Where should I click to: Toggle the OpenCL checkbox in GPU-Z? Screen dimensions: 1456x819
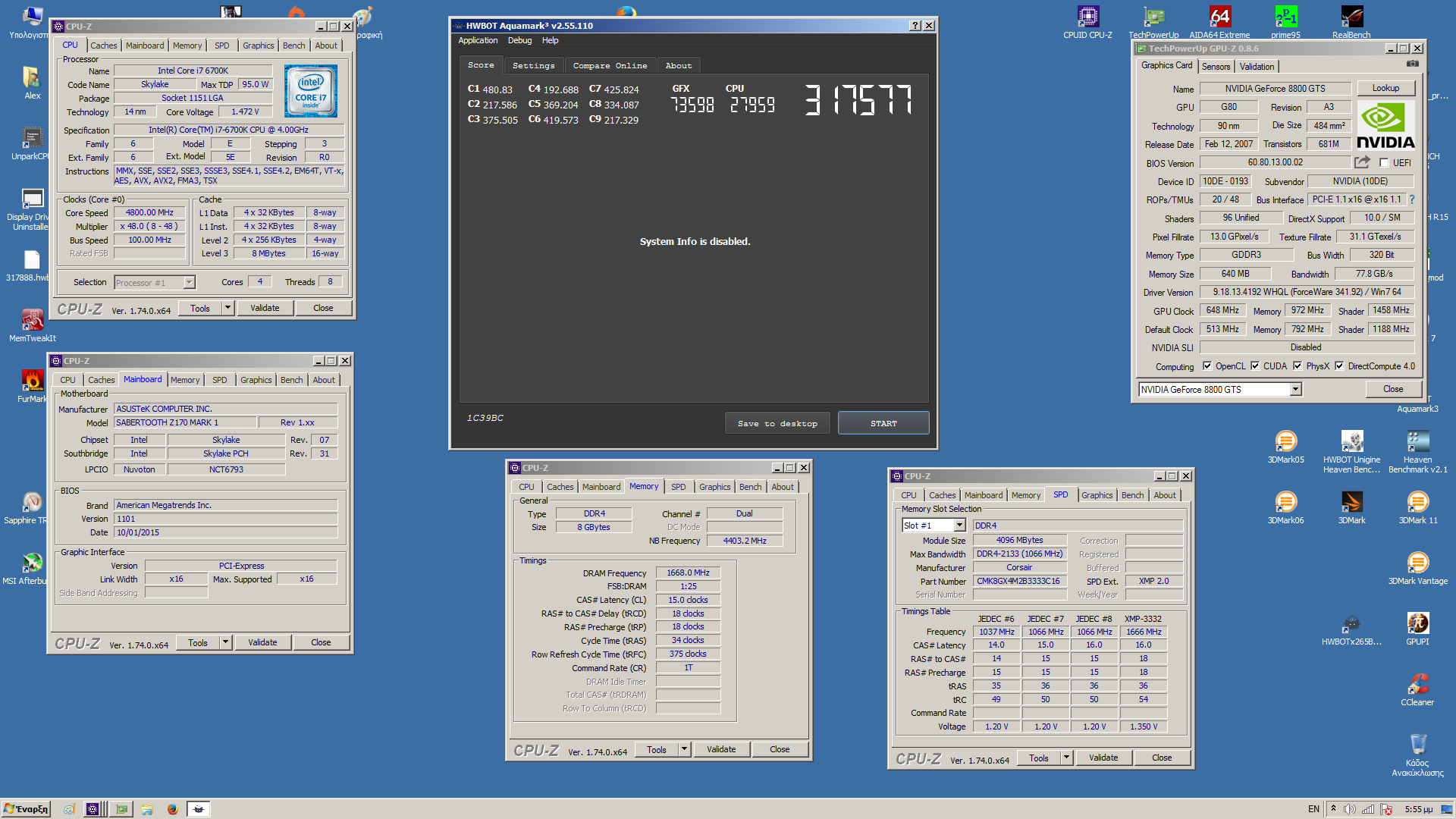click(1207, 366)
